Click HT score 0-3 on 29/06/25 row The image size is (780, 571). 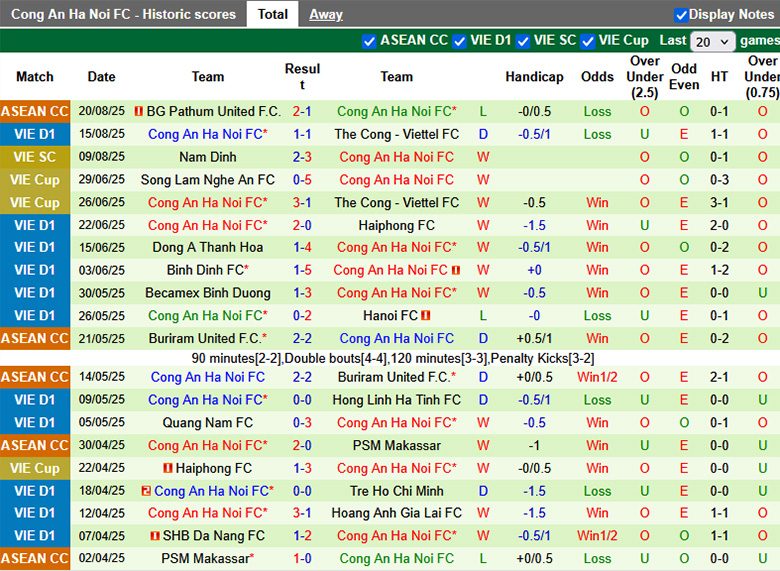tap(719, 180)
